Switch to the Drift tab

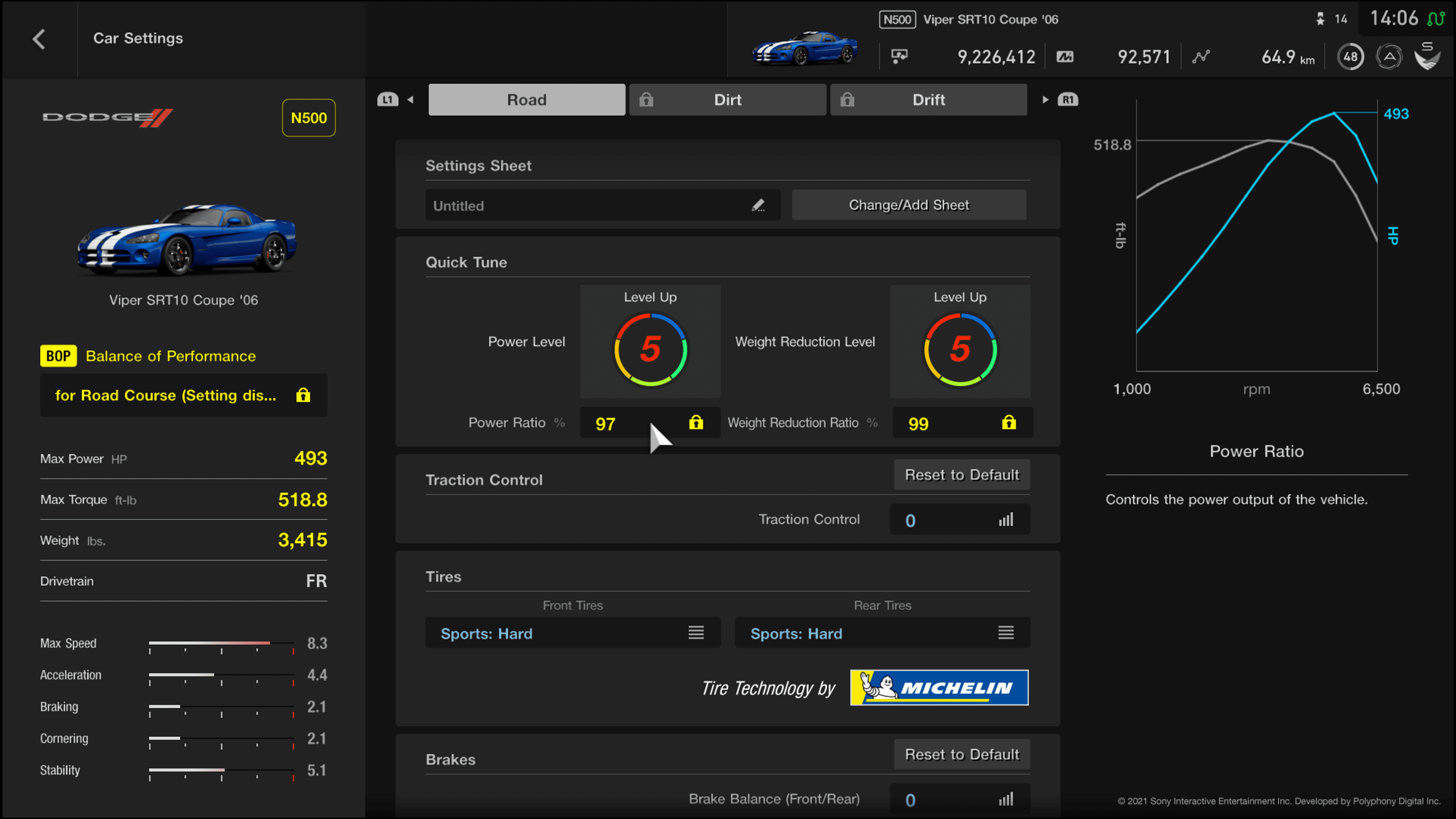pyautogui.click(x=928, y=99)
